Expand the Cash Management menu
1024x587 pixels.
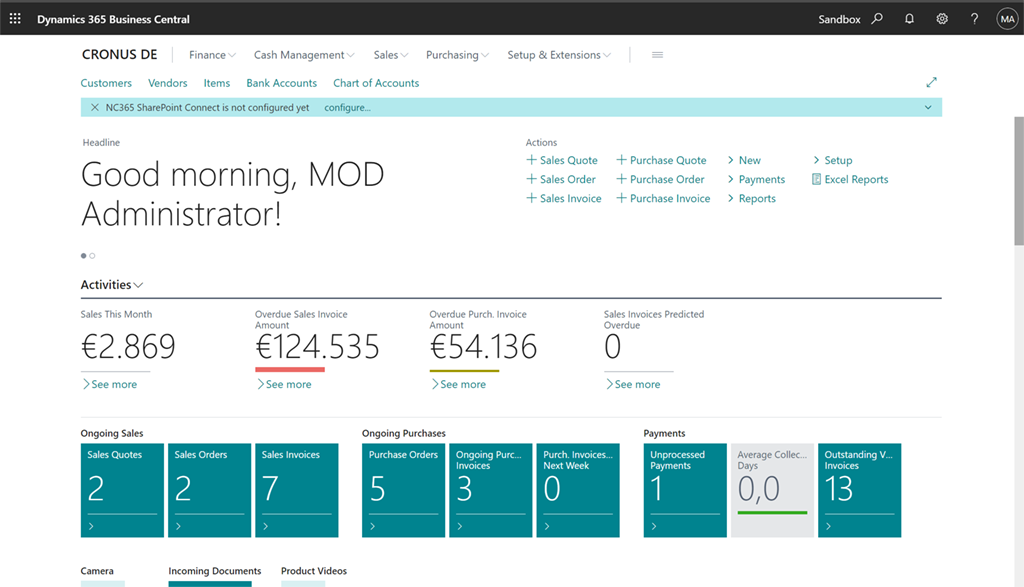[x=304, y=55]
